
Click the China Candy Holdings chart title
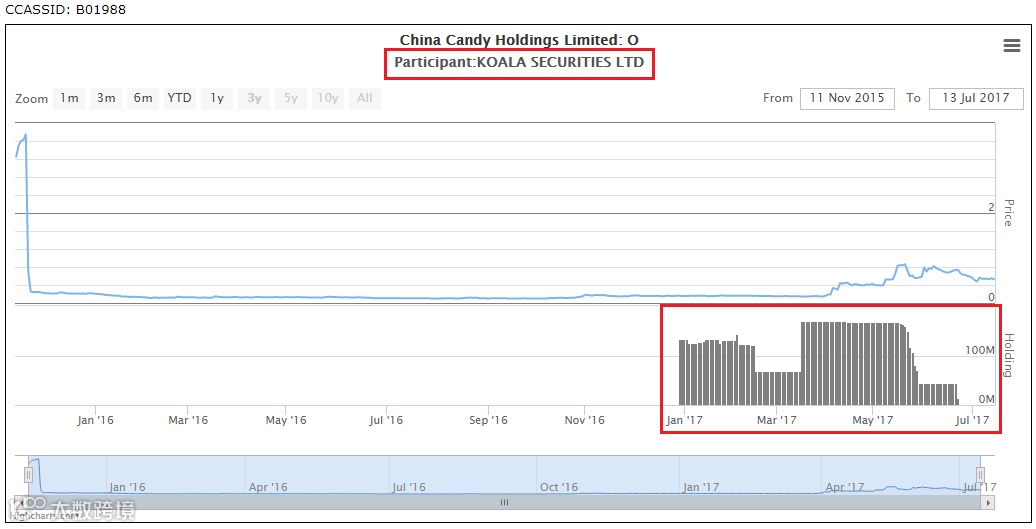519,40
